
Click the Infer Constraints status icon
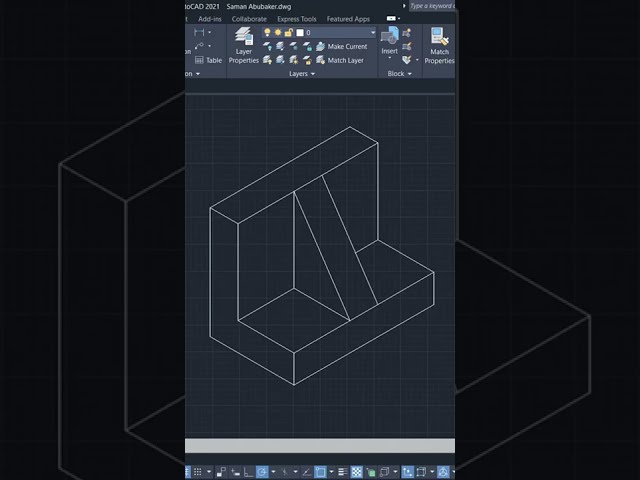(x=221, y=472)
